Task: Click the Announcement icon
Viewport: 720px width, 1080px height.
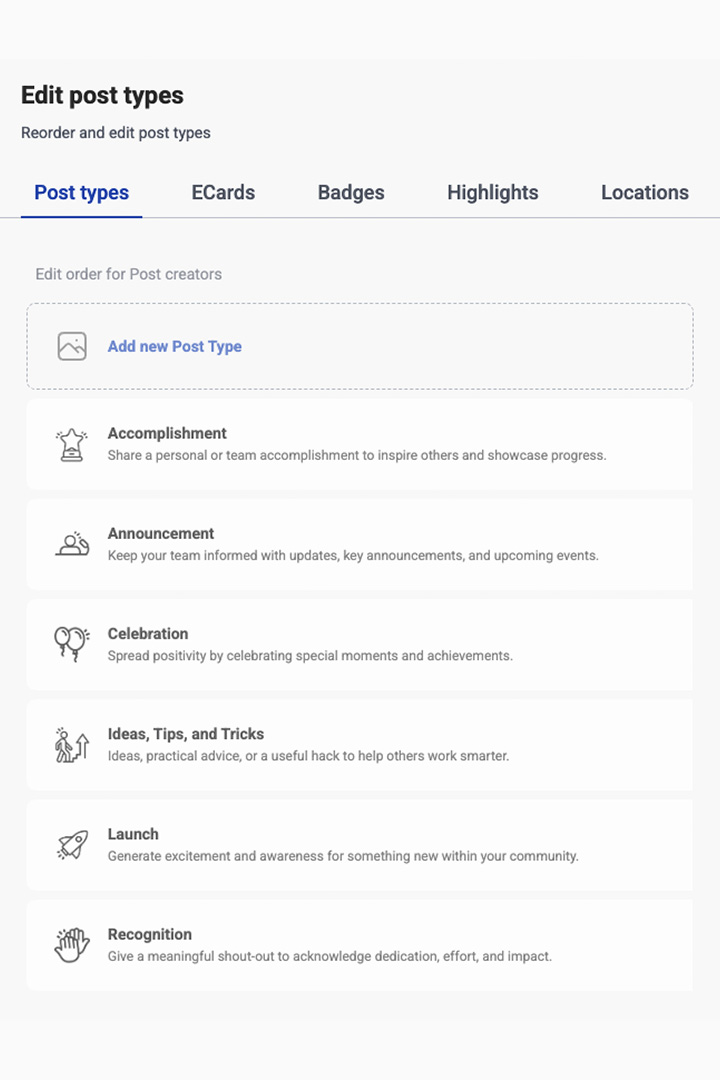Action: (x=72, y=544)
